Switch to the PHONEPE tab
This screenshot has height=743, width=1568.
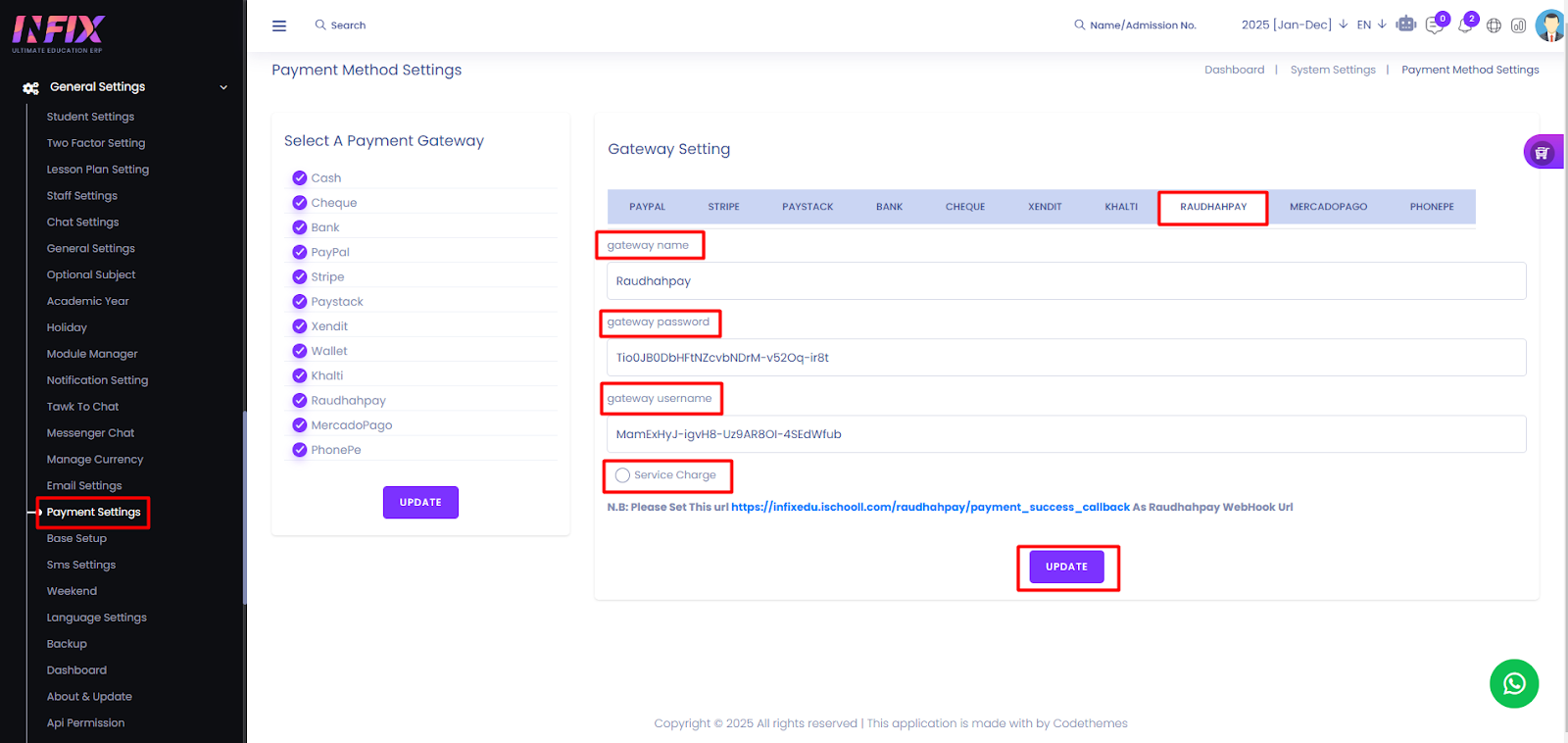tap(1432, 207)
